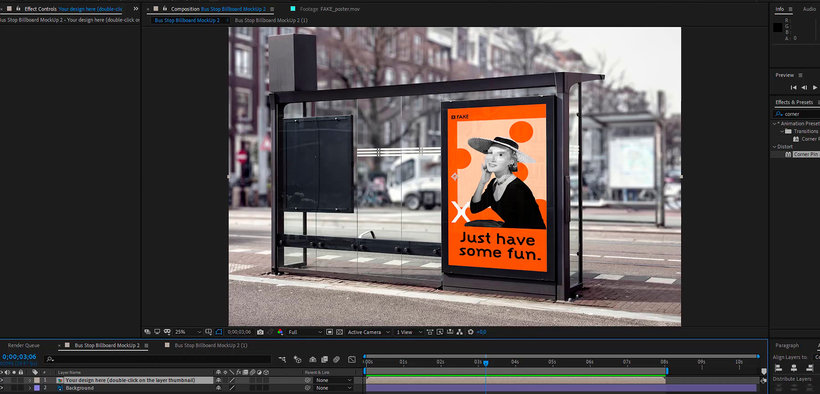
Task: Click the Toggle Pixel Aspect Ratio Correction icon
Action: point(430,332)
